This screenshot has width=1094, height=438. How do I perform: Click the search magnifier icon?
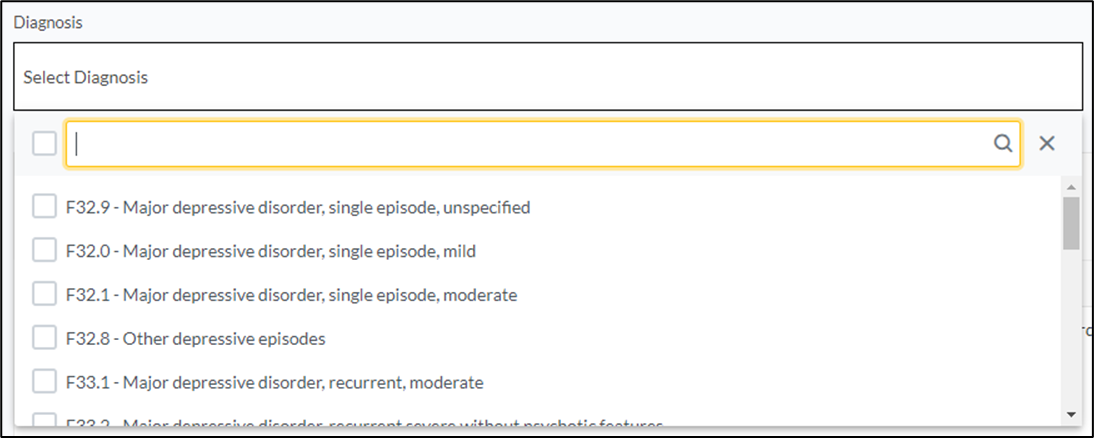[1002, 144]
